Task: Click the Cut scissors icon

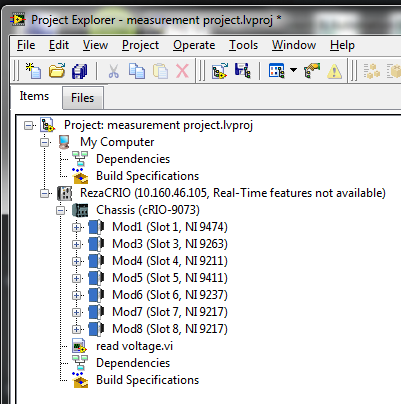Action: click(114, 71)
